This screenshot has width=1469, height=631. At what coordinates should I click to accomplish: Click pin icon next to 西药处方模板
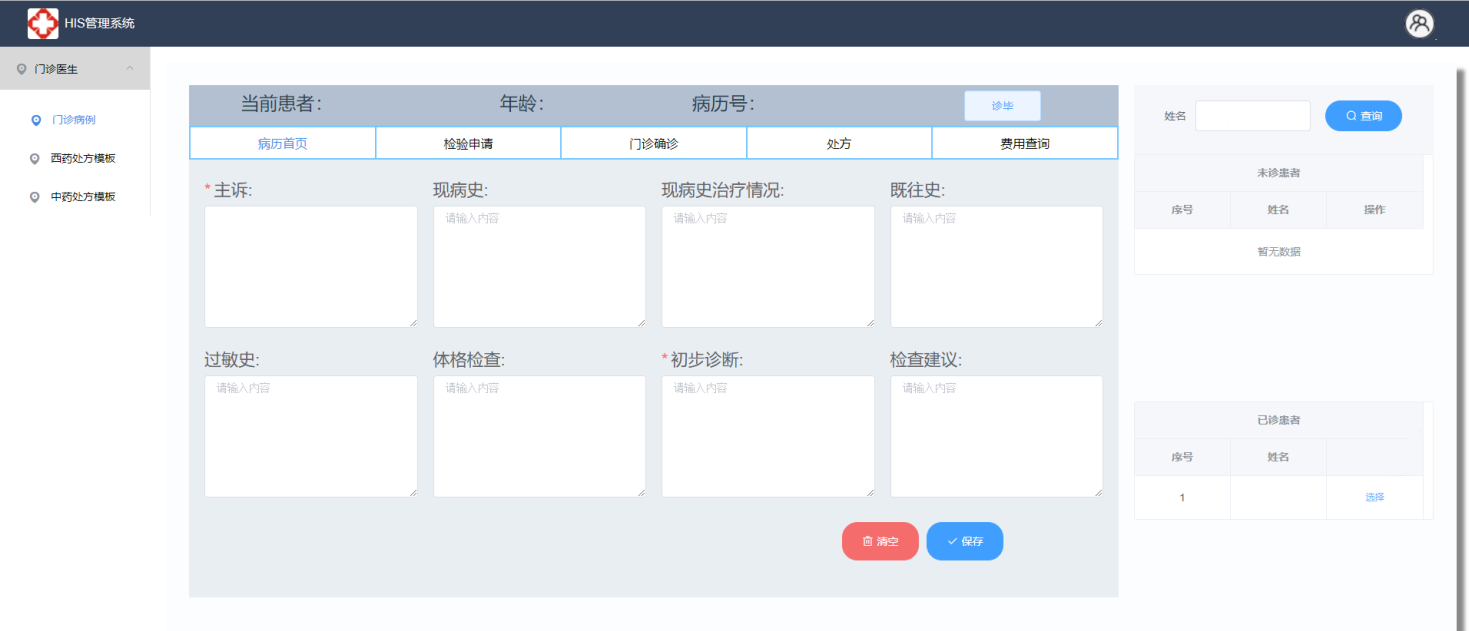(36, 158)
